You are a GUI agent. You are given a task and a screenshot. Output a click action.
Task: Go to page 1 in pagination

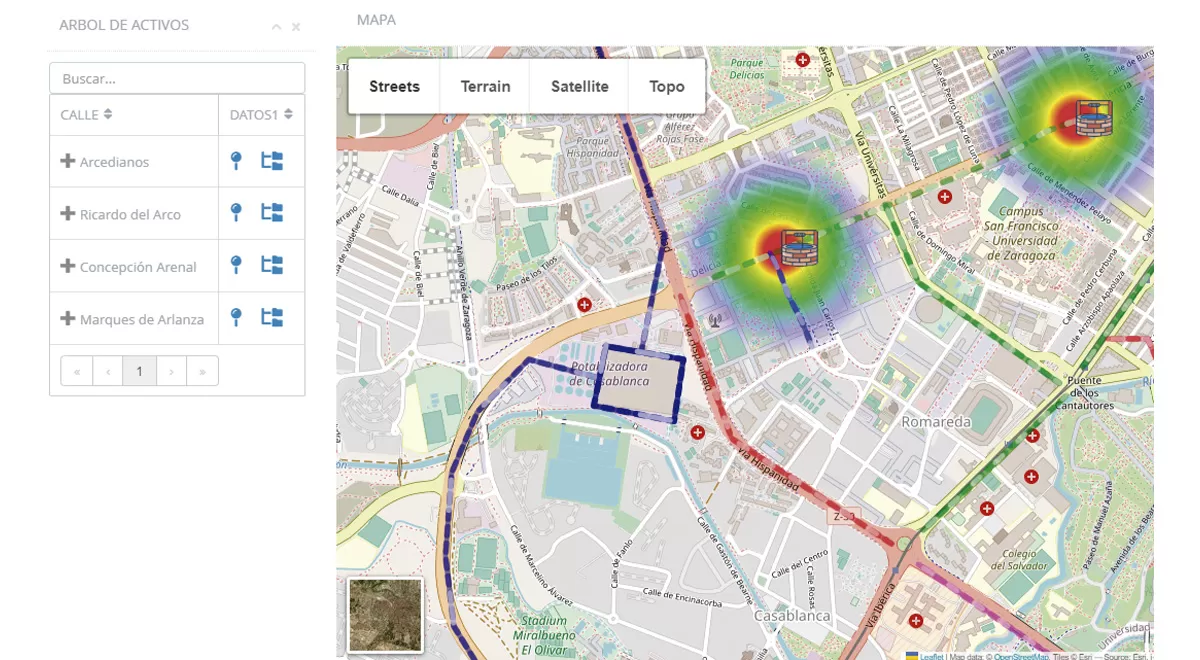139,371
